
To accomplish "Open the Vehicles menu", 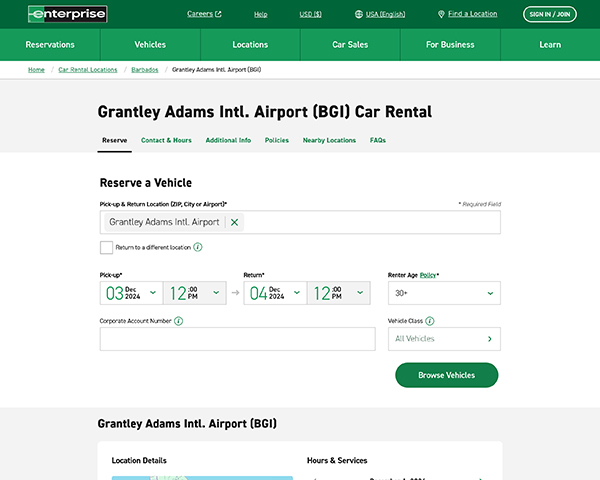I will tap(150, 45).
